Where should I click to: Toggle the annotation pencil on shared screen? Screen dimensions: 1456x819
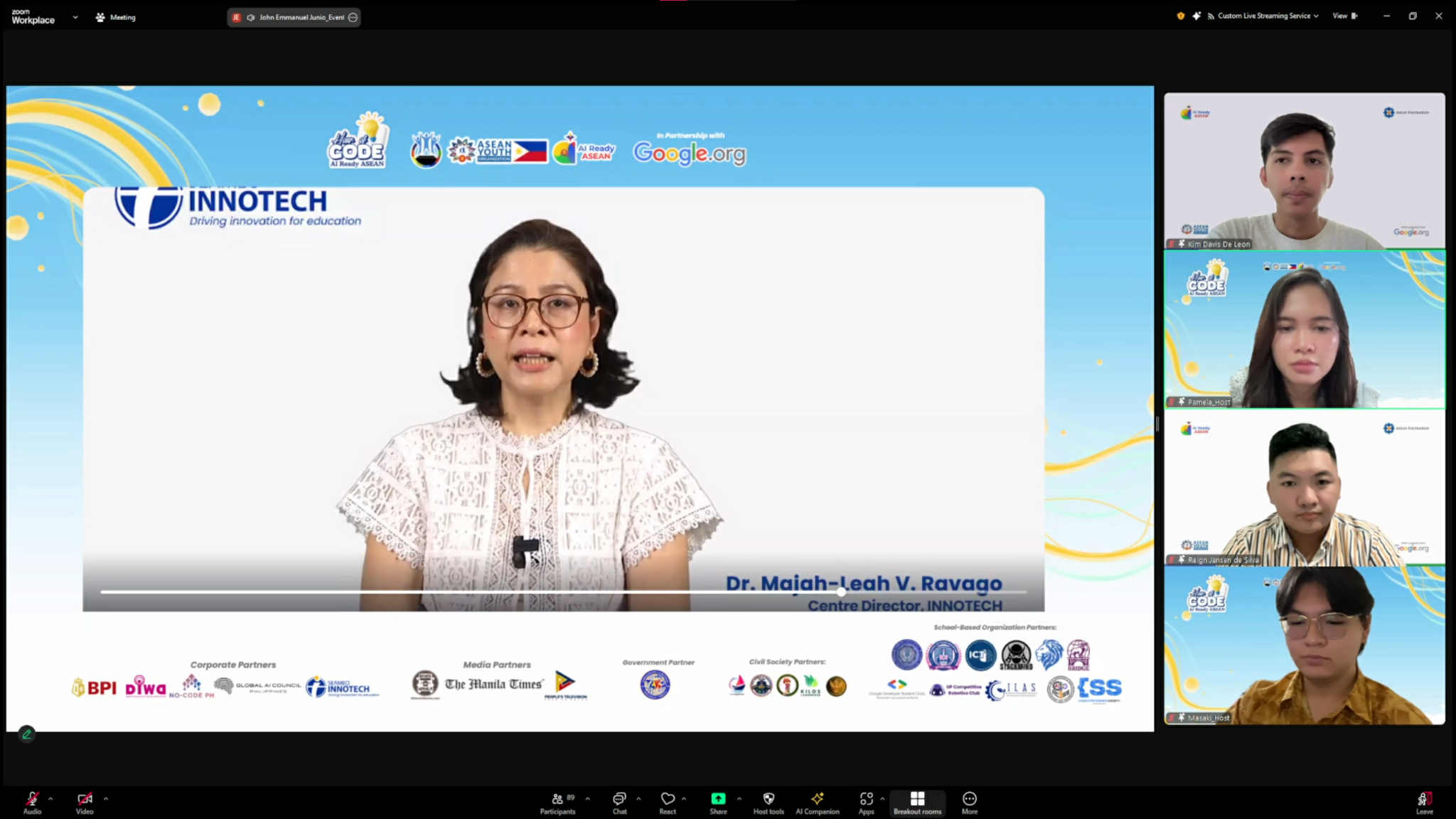(26, 734)
